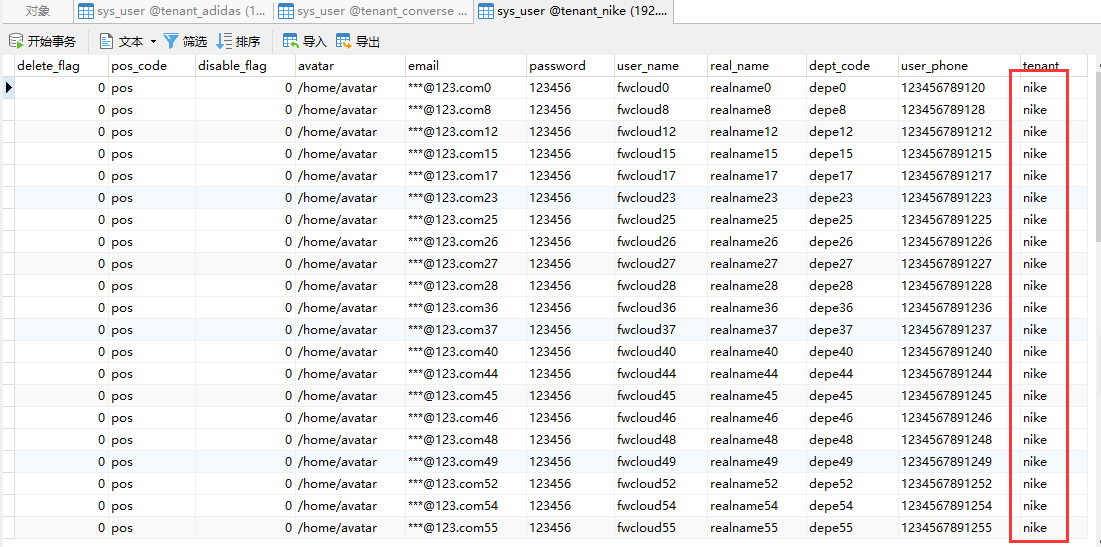Select the dept_code column header
This screenshot has height=547, width=1101.
point(839,66)
